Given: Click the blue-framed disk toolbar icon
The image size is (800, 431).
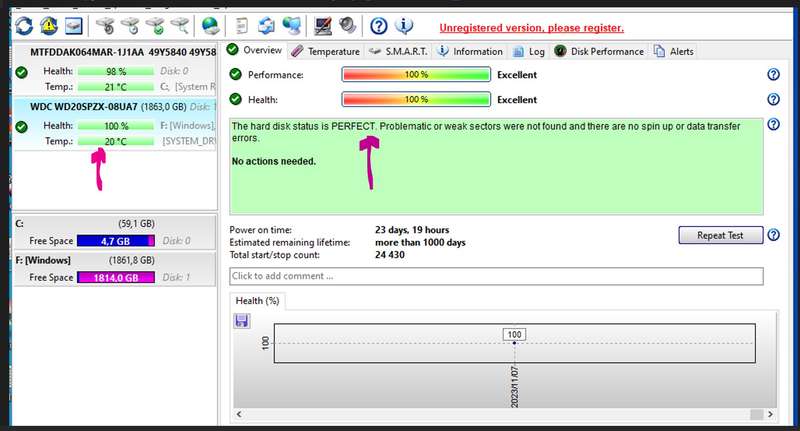Looking at the screenshot, I should pyautogui.click(x=74, y=26).
